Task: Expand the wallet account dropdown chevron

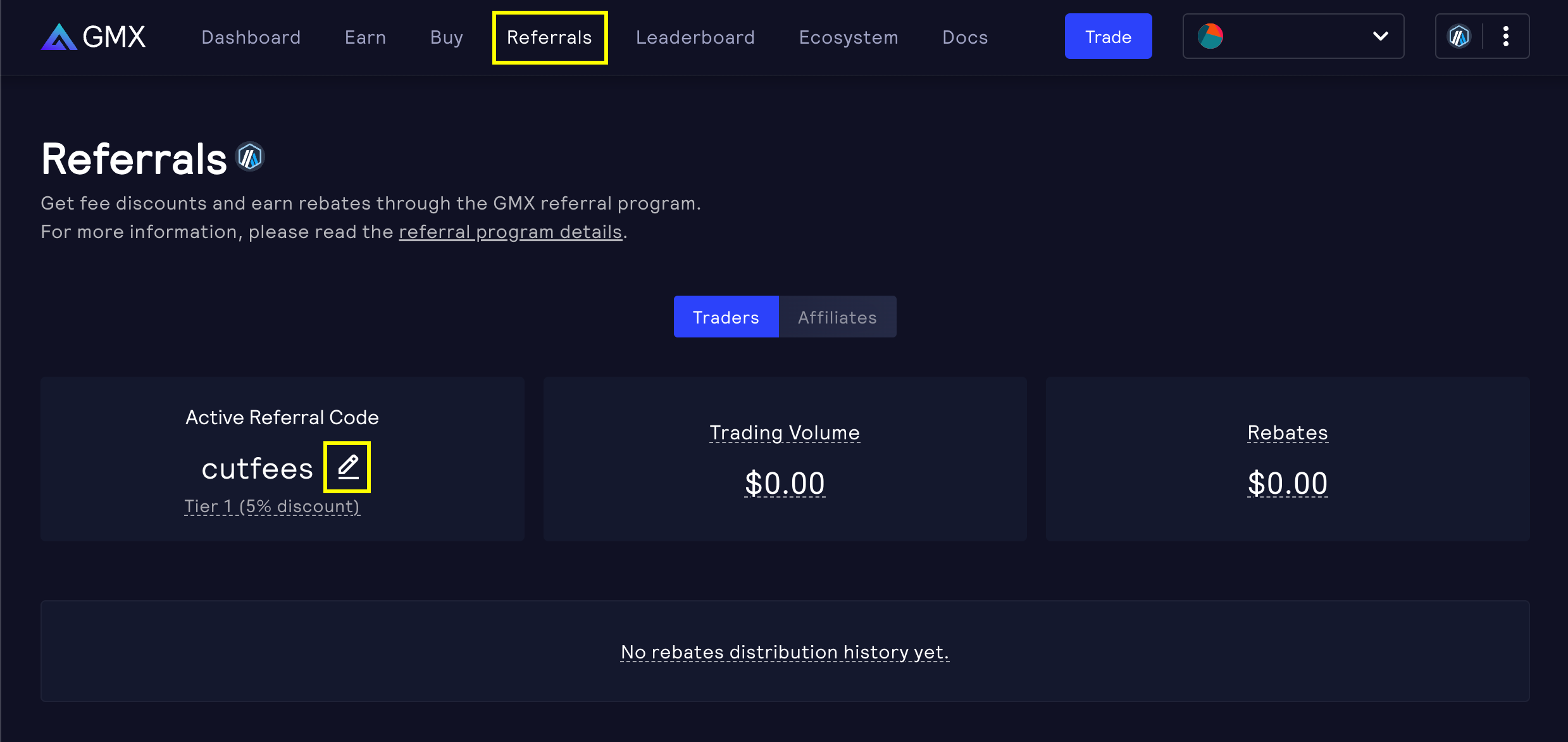Action: [1381, 37]
